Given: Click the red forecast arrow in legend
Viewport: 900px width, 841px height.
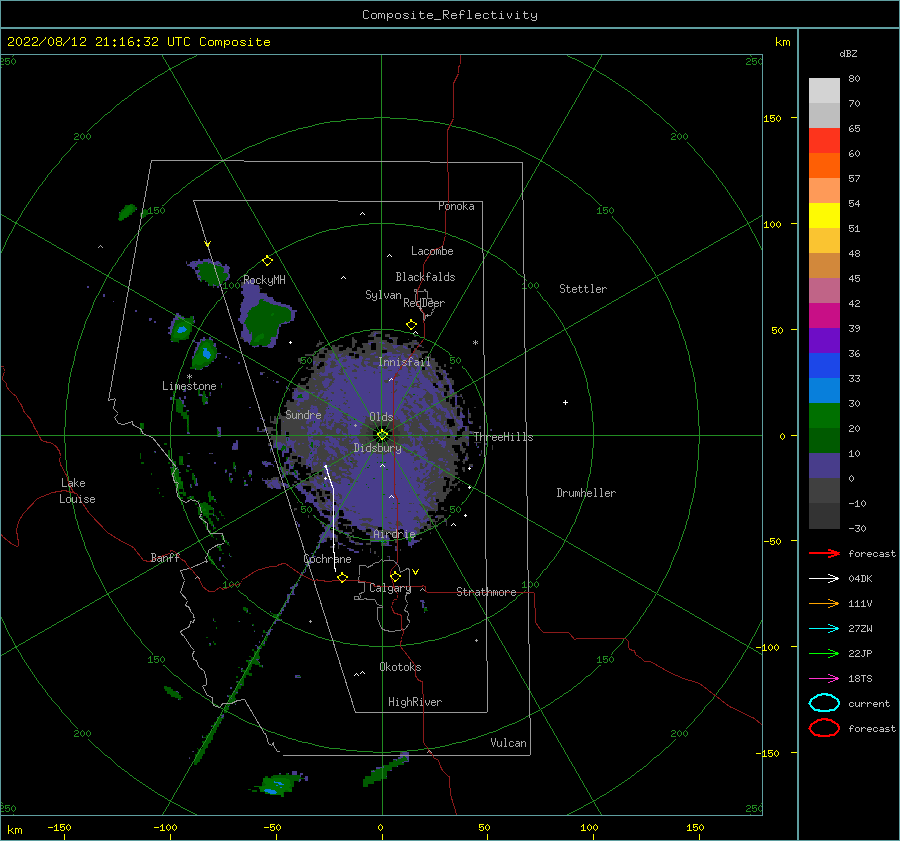Looking at the screenshot, I should [x=824, y=553].
